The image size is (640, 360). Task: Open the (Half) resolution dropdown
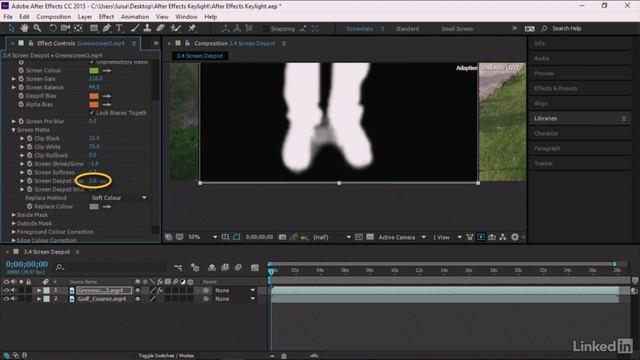[331, 237]
